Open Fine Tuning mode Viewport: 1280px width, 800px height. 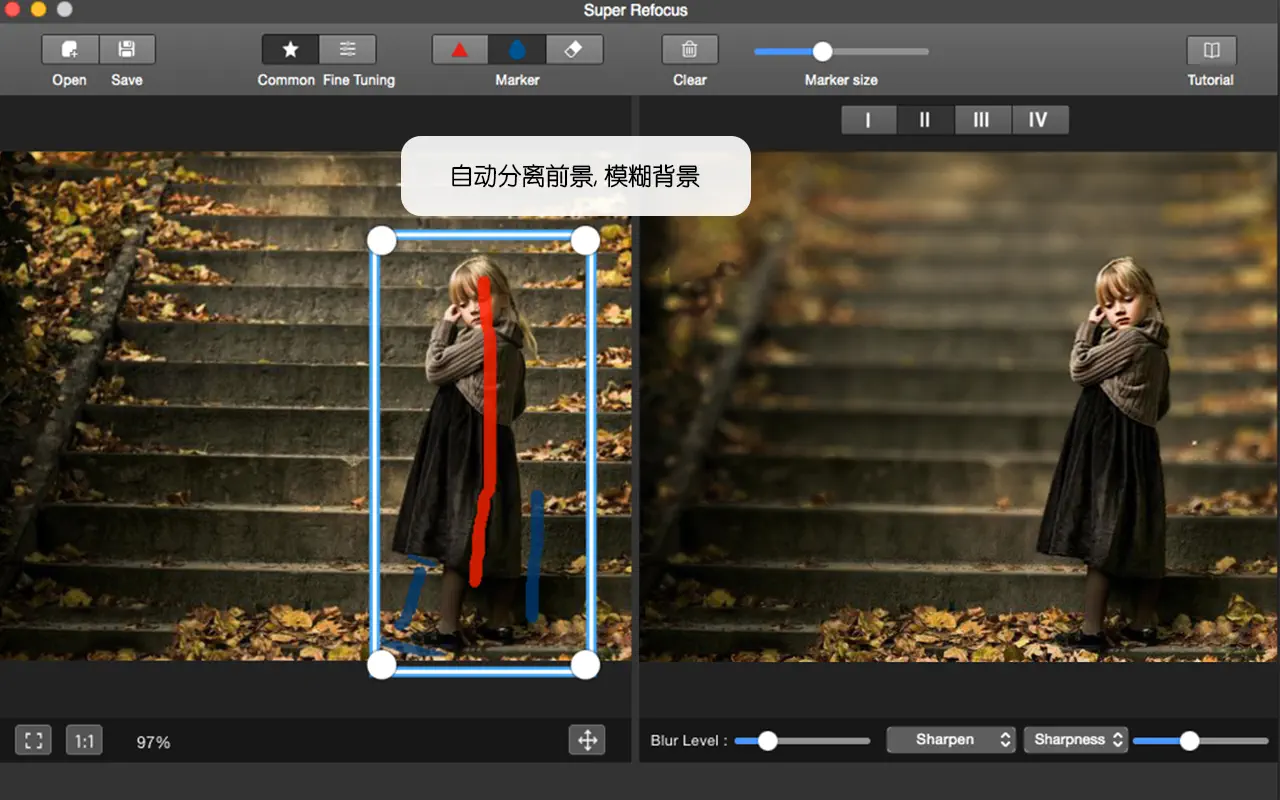pos(347,49)
